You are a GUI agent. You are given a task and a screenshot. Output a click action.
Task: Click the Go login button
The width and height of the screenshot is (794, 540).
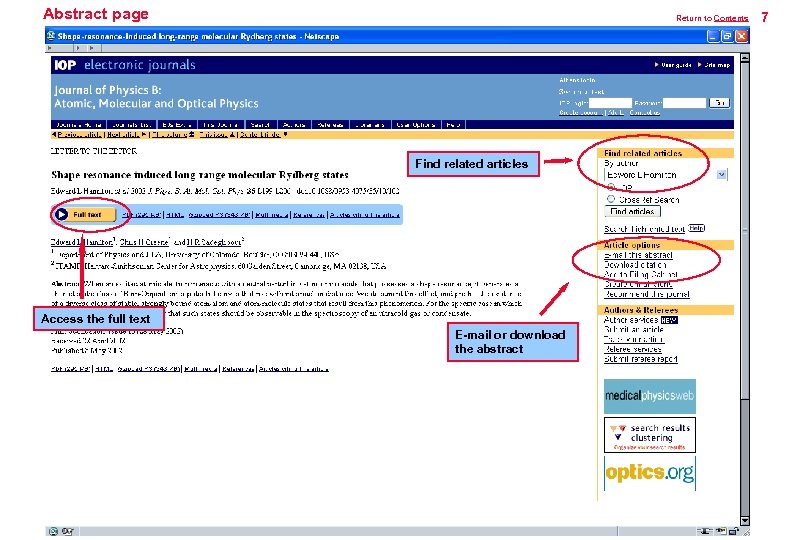(720, 103)
